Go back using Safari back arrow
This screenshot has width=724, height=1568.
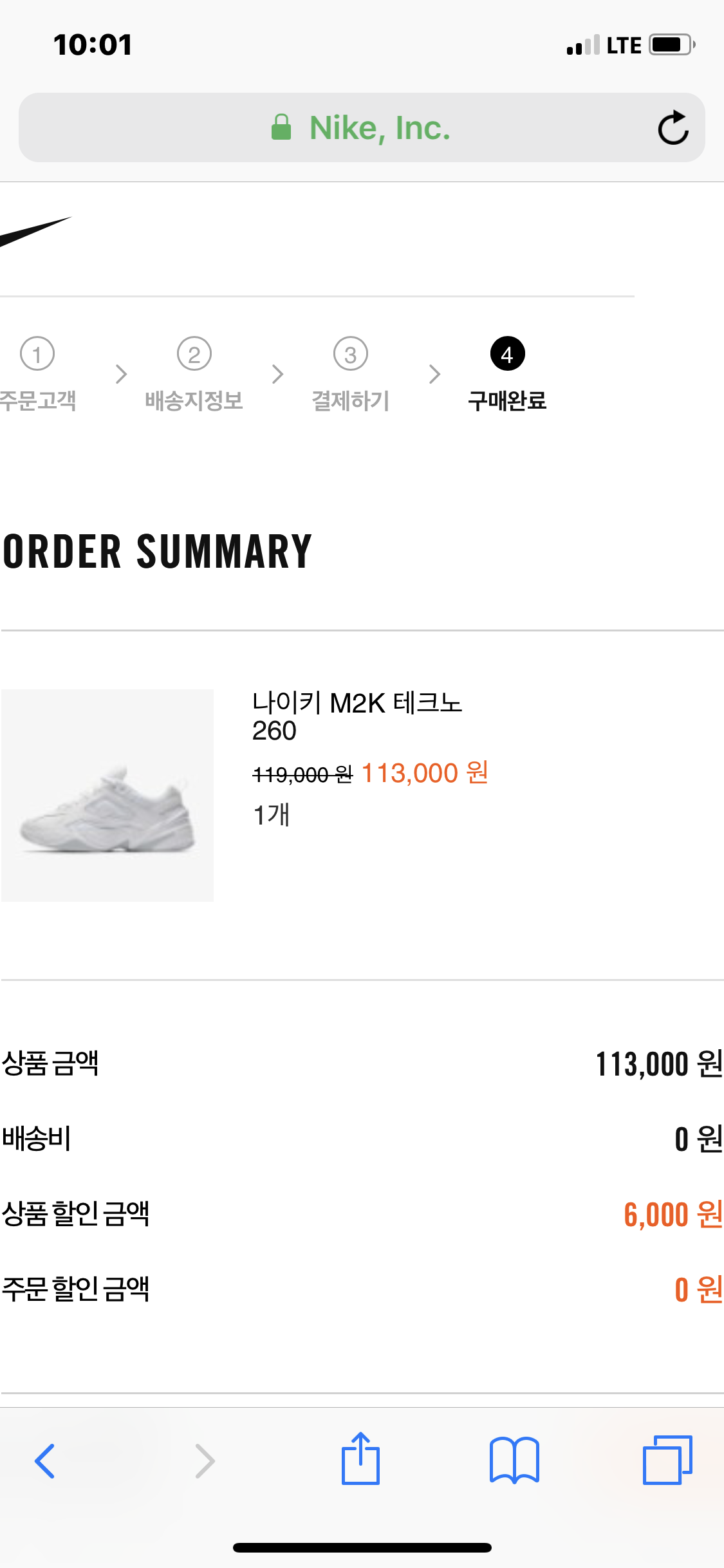pyautogui.click(x=44, y=1461)
